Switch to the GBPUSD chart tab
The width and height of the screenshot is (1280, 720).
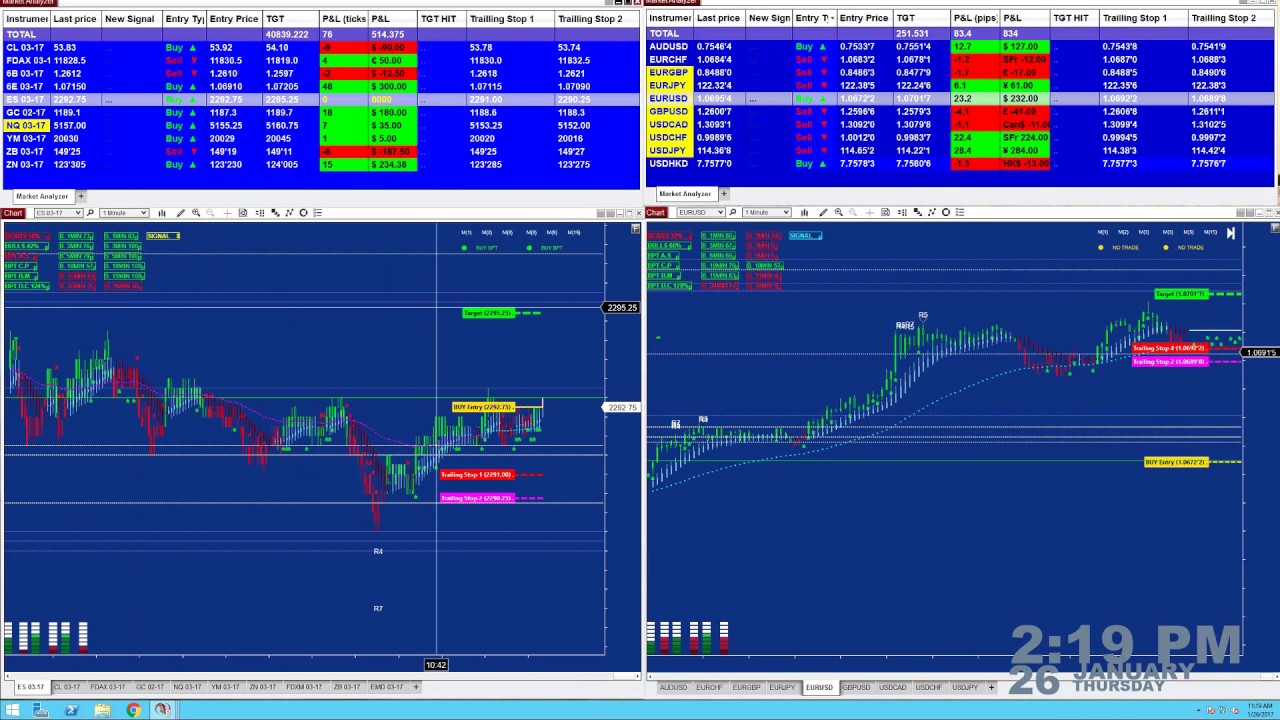point(855,687)
